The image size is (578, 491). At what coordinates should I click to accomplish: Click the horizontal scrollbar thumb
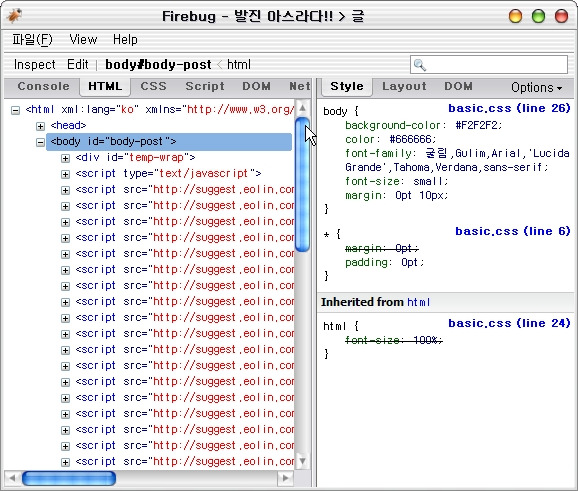click(69, 478)
